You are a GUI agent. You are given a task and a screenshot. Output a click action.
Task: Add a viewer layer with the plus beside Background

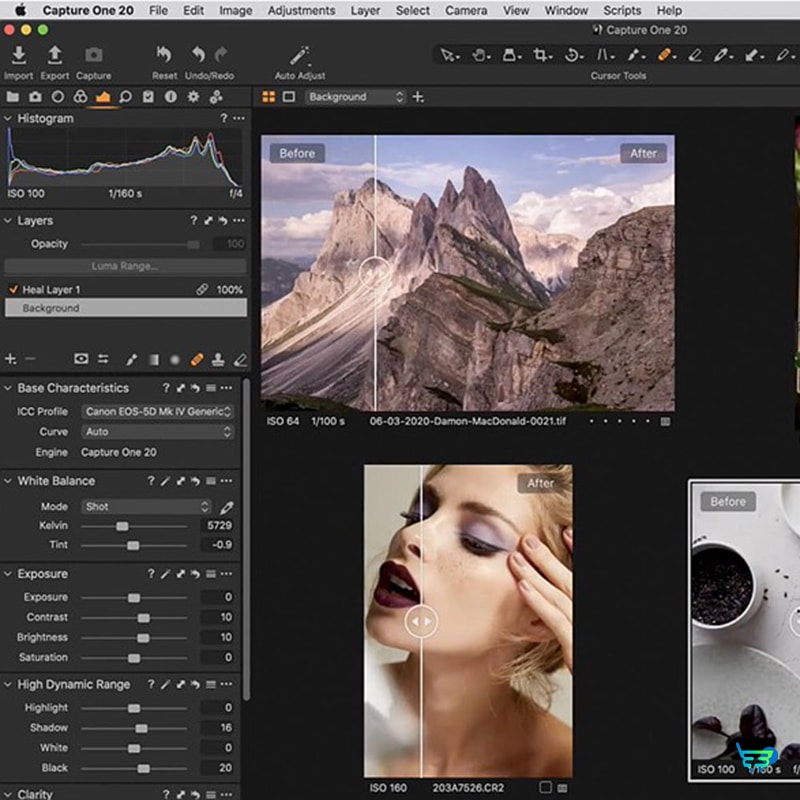(418, 97)
